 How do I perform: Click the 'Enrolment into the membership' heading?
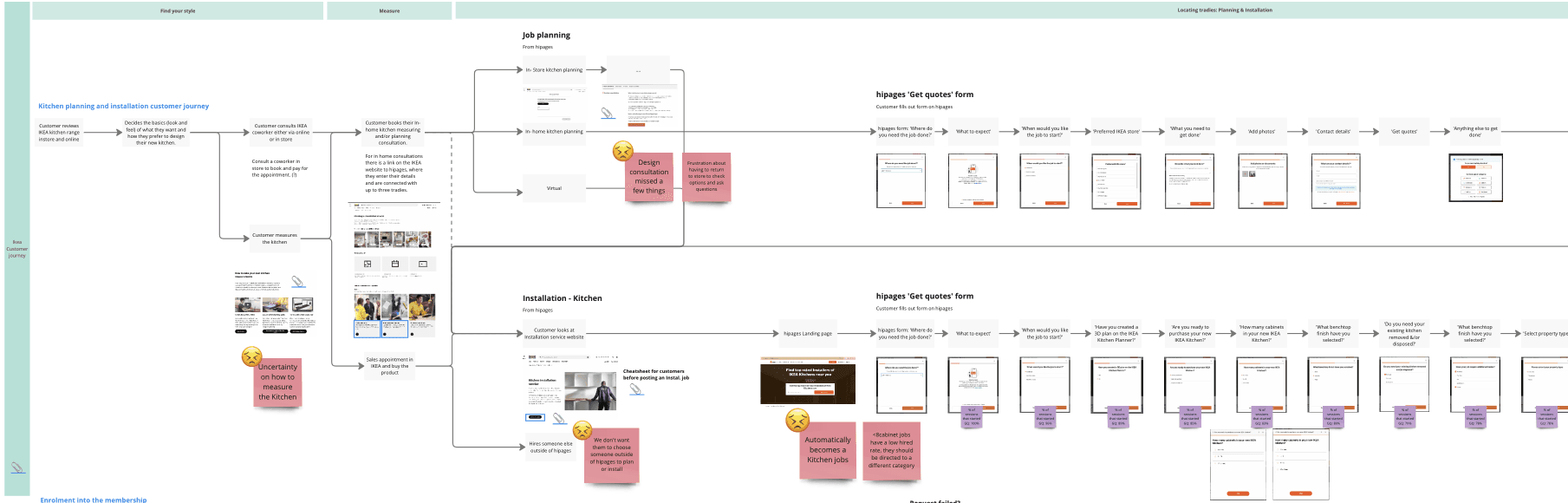pyautogui.click(x=94, y=500)
